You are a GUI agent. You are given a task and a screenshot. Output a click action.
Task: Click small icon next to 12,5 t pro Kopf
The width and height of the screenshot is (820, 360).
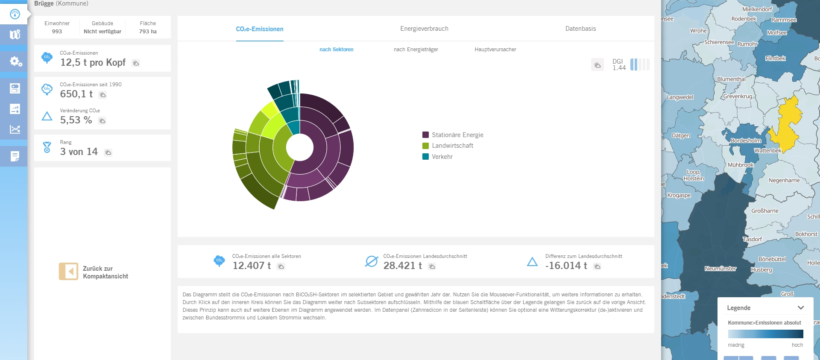136,63
